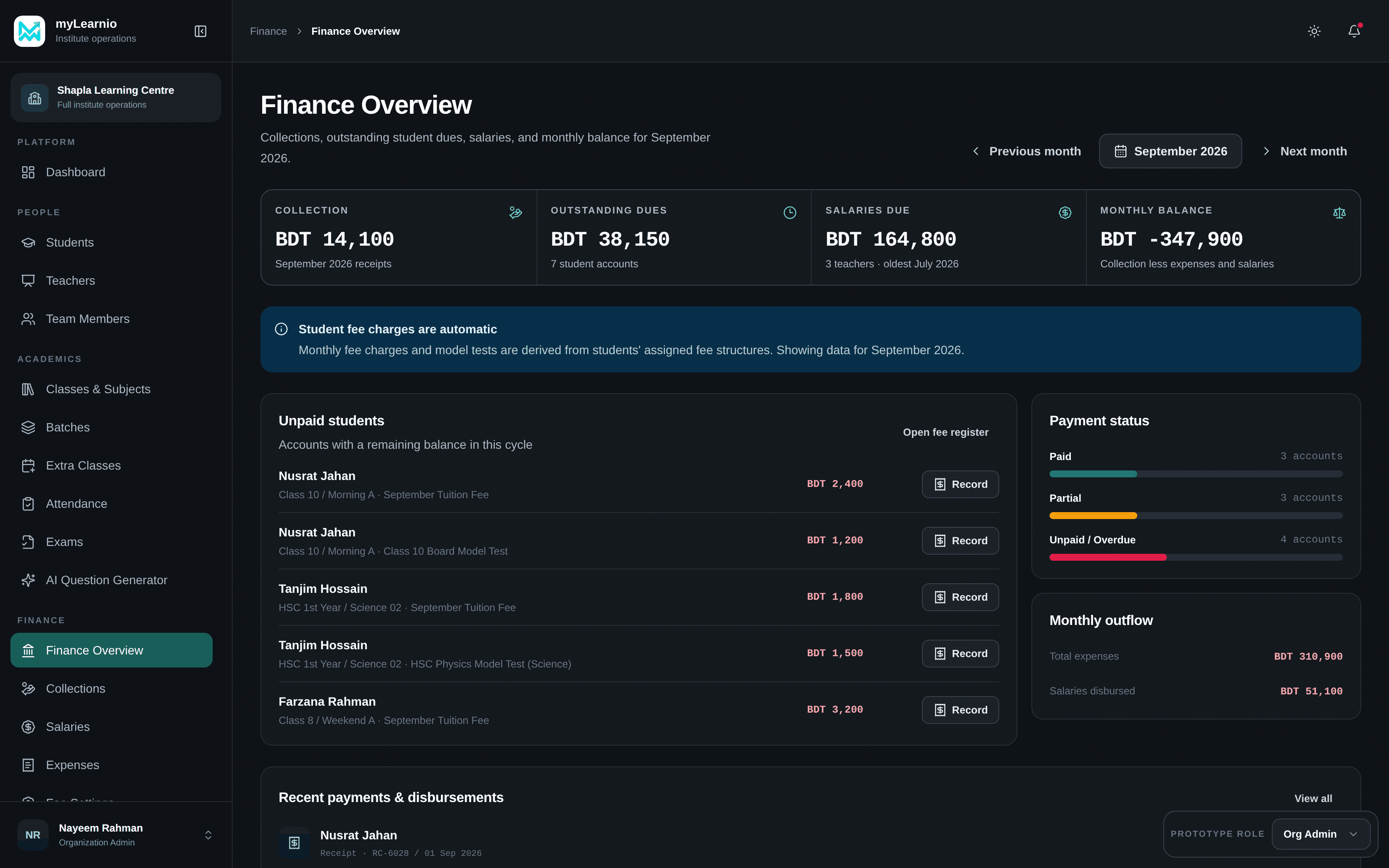Click Farzana Rahman BDT 3,200 amount
This screenshot has width=1389, height=868.
(x=835, y=710)
